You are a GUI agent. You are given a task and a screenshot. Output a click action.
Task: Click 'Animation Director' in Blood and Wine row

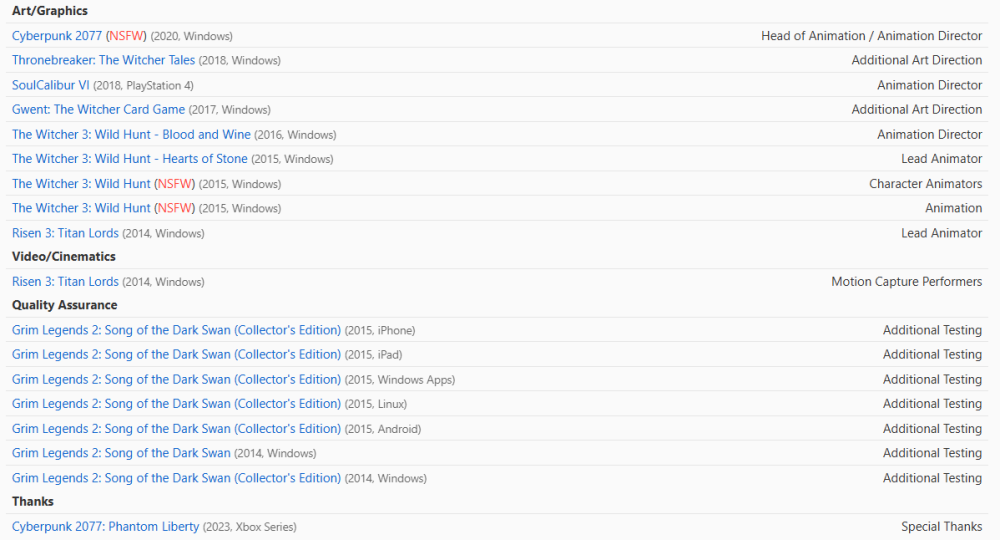929,135
